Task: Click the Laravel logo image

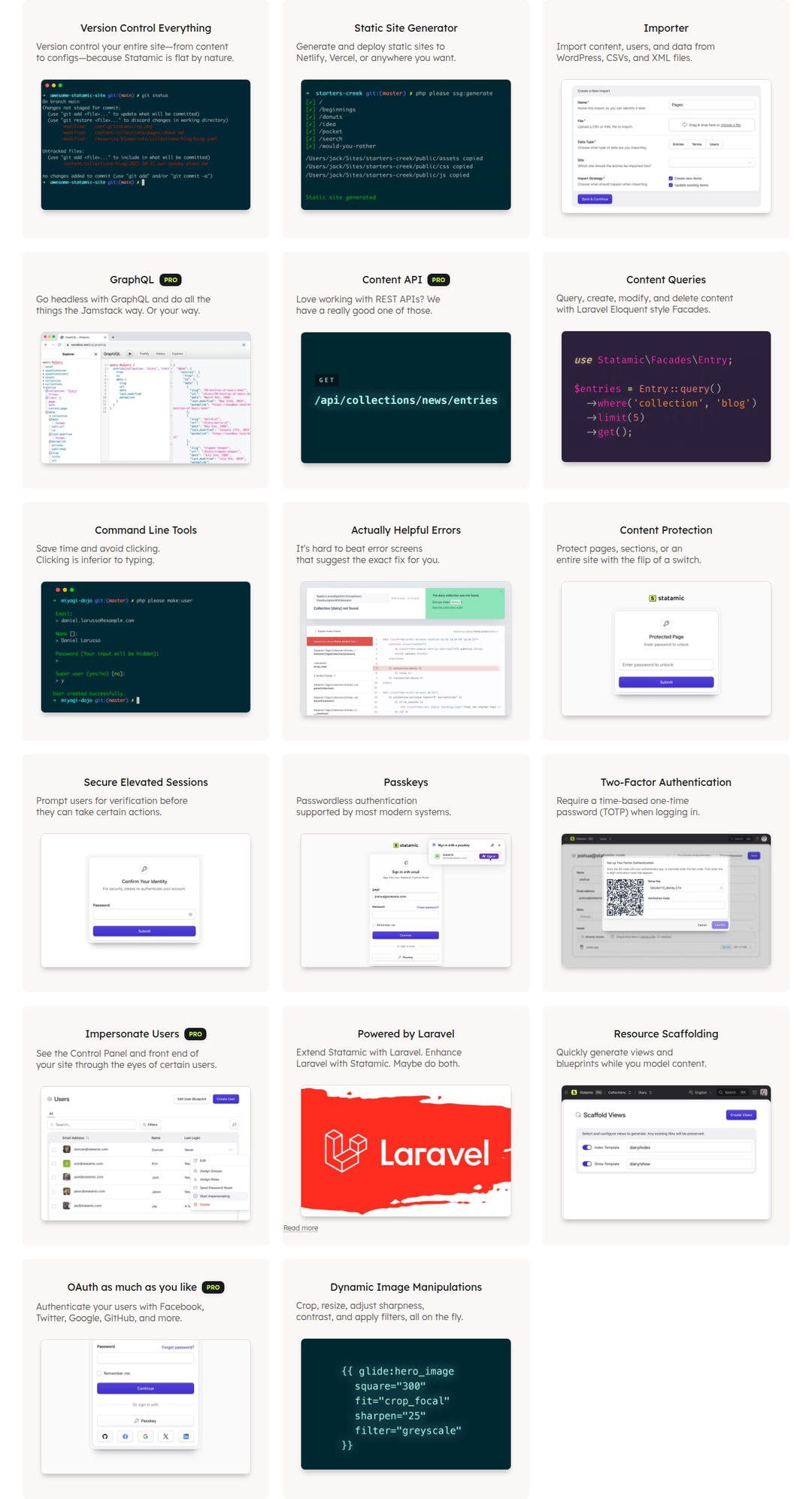Action: (406, 1151)
